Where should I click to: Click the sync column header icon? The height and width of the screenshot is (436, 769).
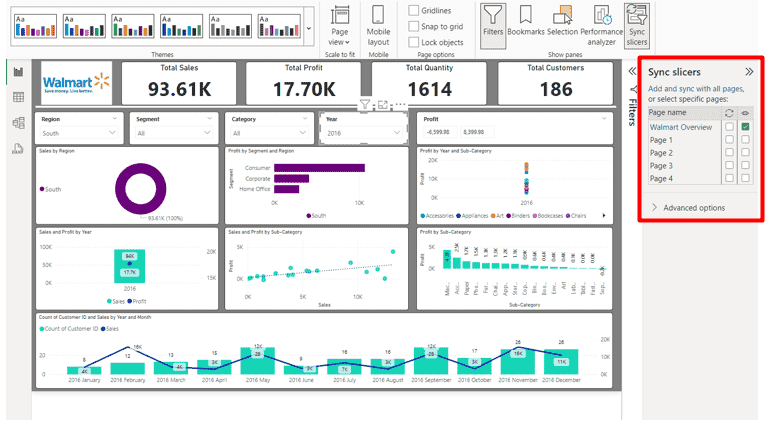[x=729, y=113]
